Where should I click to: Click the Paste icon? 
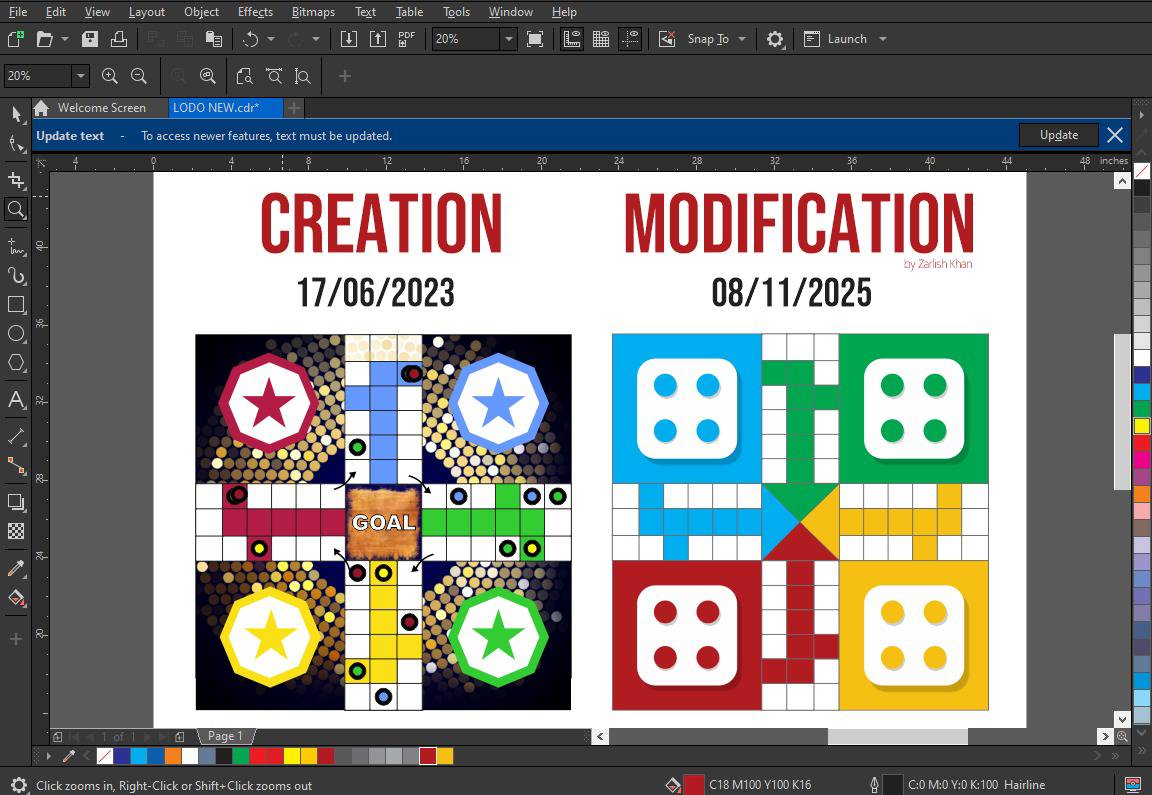(214, 39)
